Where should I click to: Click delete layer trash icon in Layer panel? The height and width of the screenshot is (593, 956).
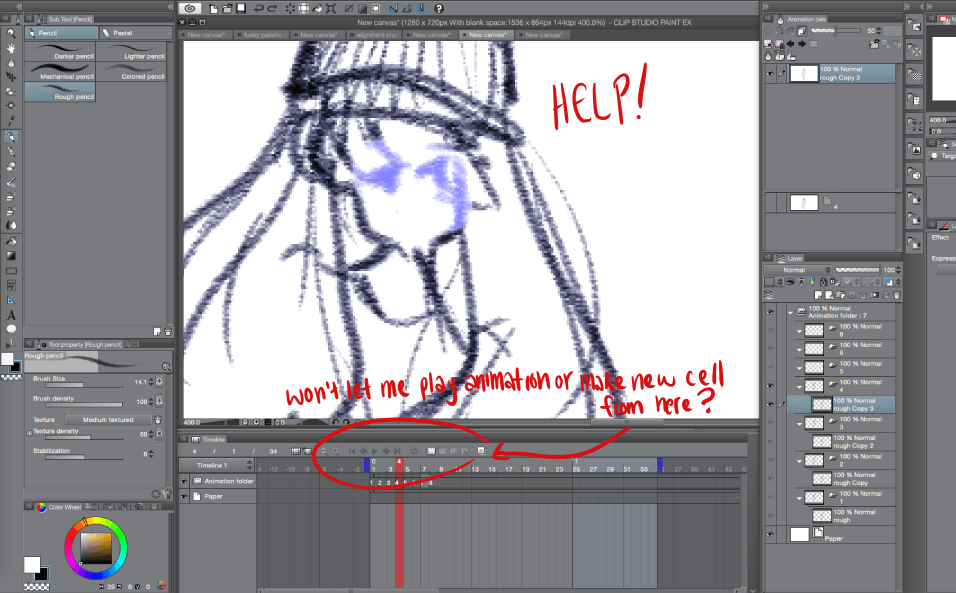pyautogui.click(x=897, y=295)
